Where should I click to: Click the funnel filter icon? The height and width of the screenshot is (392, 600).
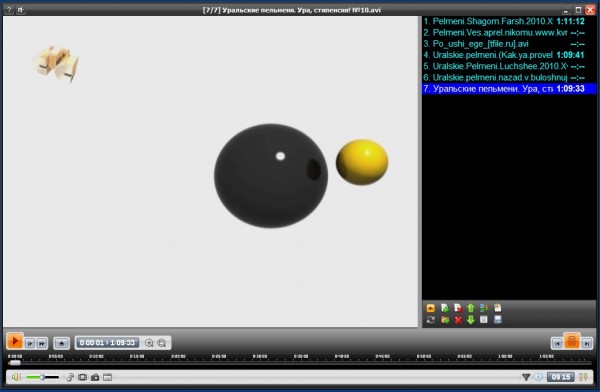click(526, 377)
